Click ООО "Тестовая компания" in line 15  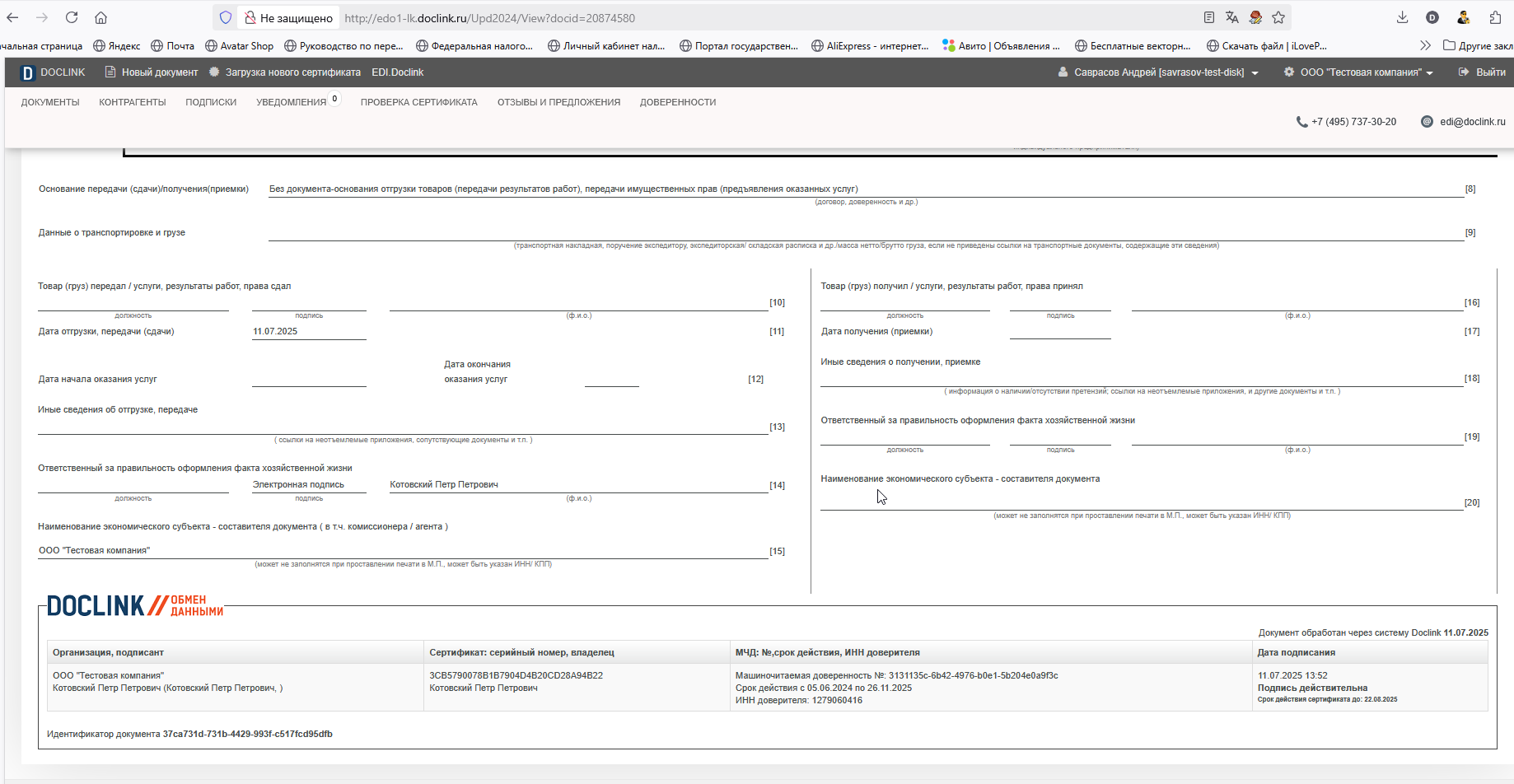click(95, 550)
